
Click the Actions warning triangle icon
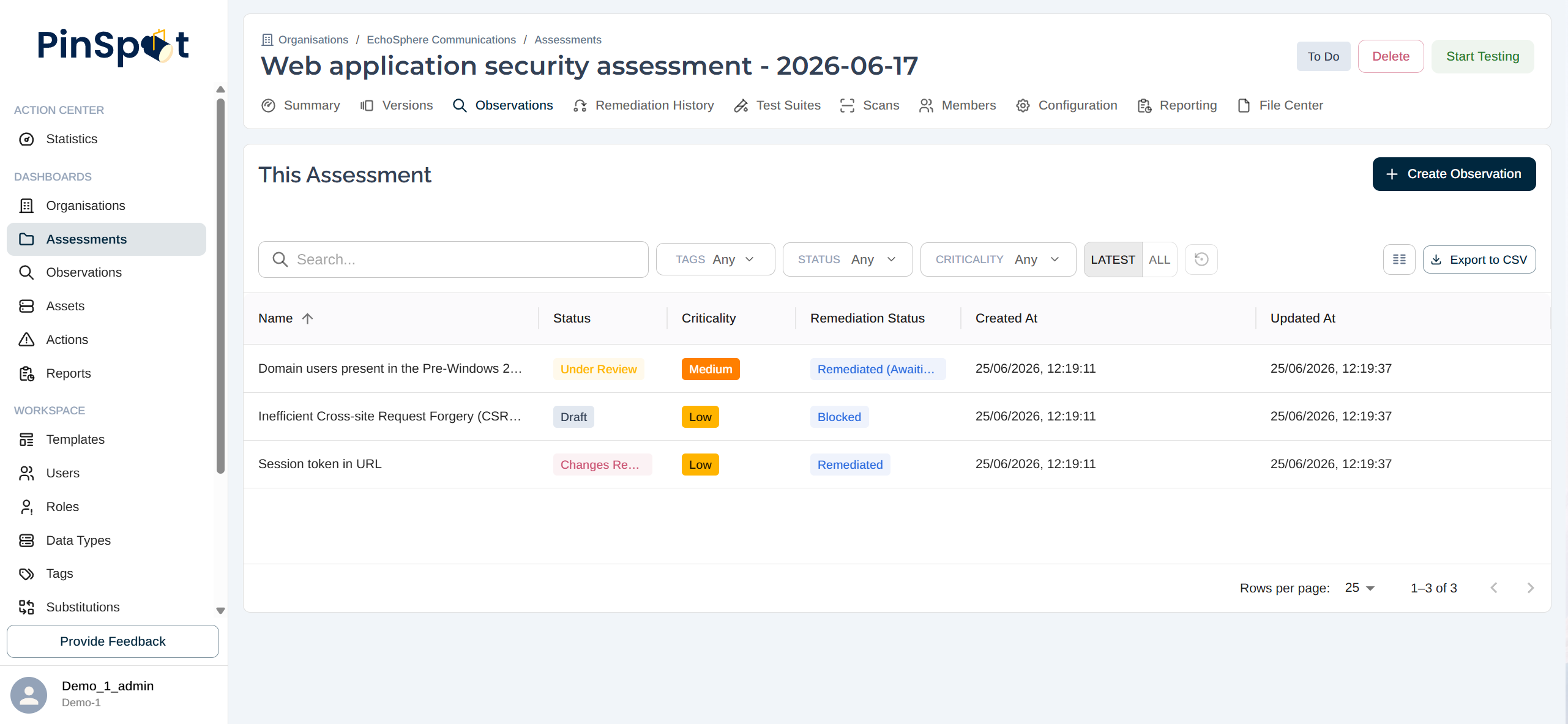pos(26,340)
